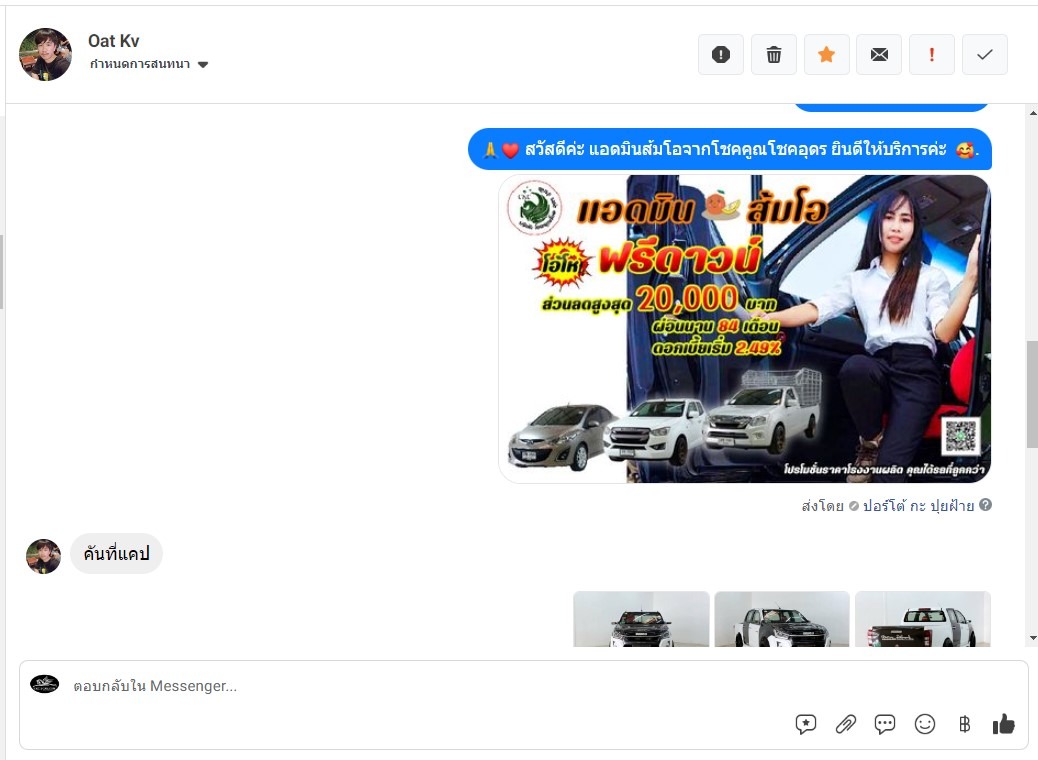Open the แอดมินส้มโอ promotional image
The width and height of the screenshot is (1038, 760).
745,328
